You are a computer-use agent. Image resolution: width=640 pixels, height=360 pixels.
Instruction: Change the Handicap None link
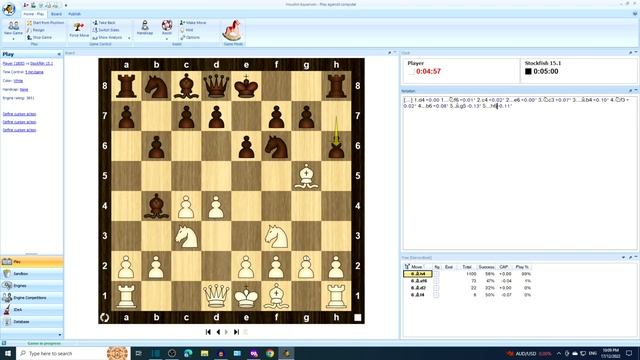click(24, 89)
